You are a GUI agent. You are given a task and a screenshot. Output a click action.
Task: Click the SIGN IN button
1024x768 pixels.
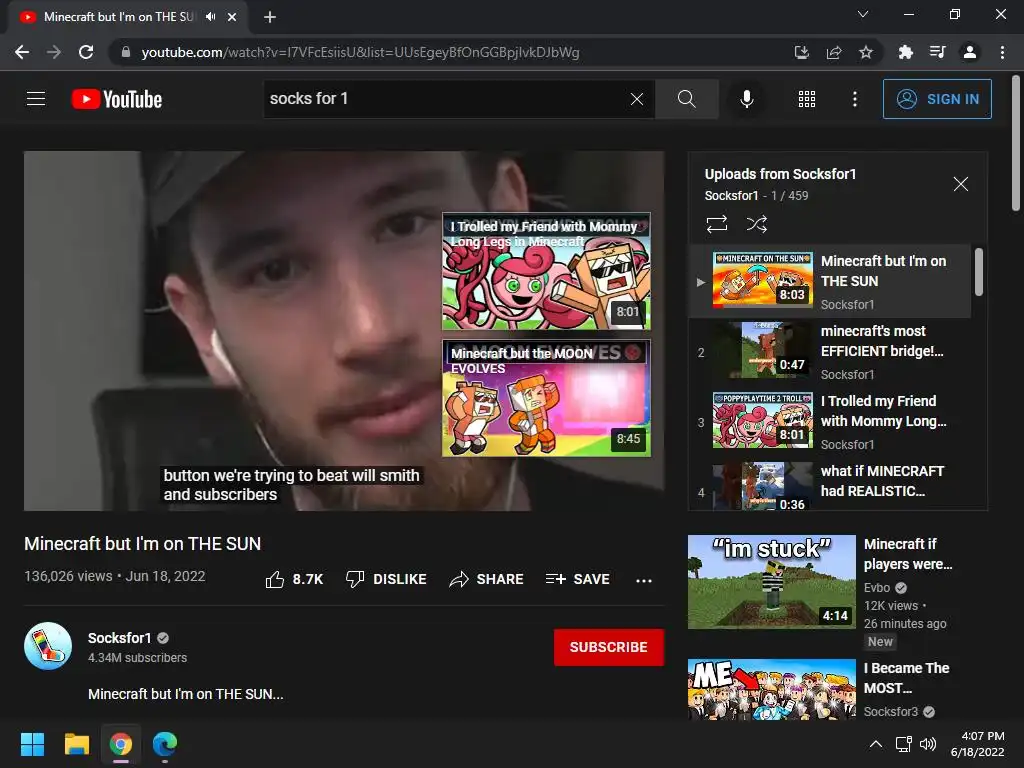937,99
